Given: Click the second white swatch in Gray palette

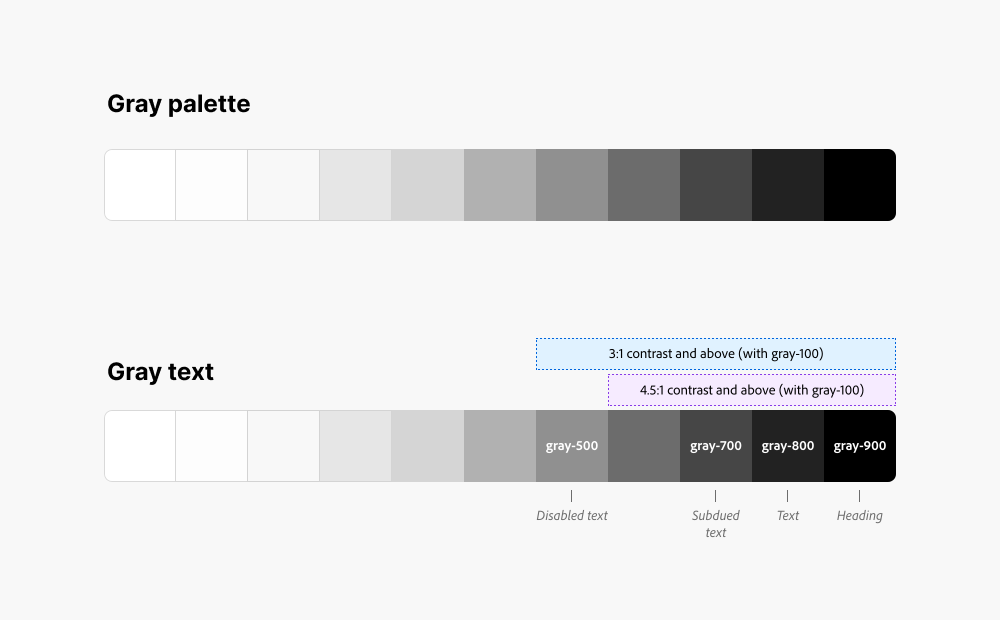Looking at the screenshot, I should (x=212, y=185).
